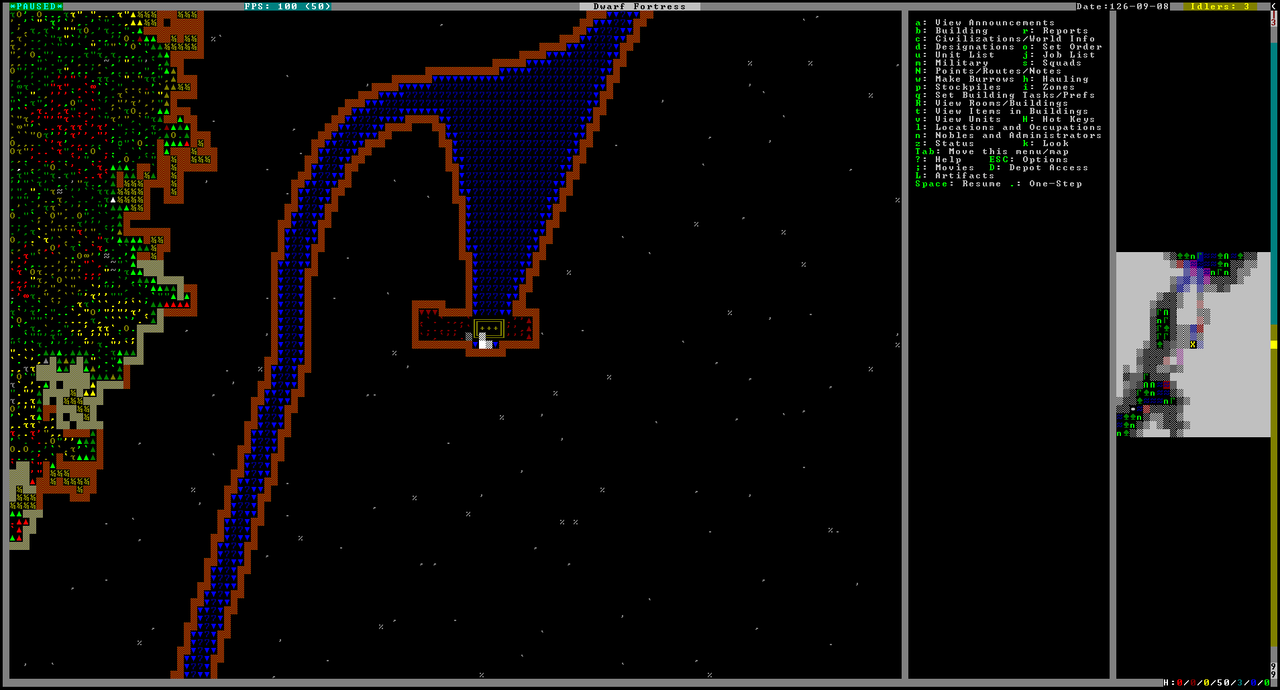Choose Set Building Tasks/Prefs entry

click(1005, 95)
